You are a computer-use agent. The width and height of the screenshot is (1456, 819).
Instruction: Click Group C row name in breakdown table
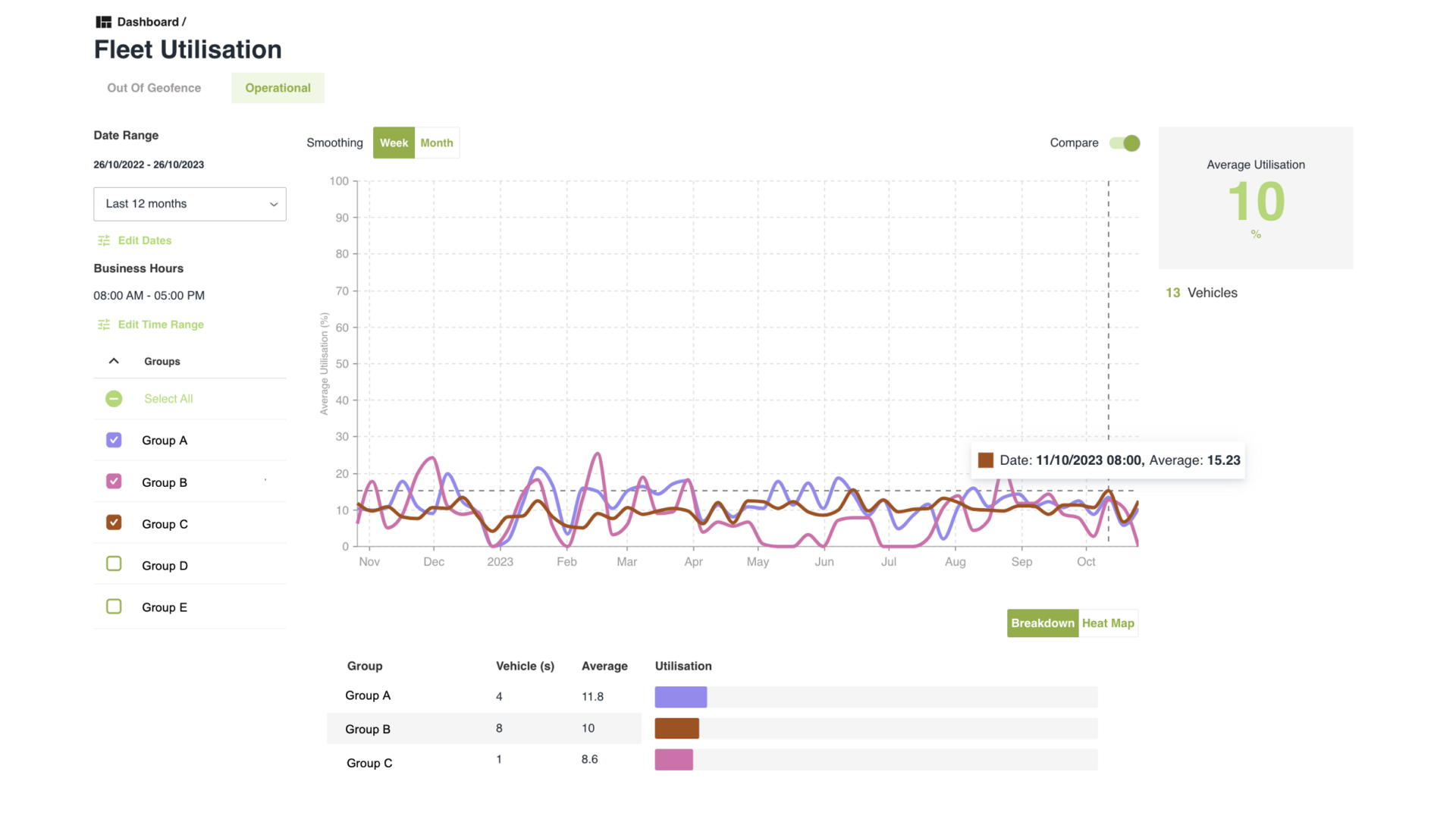pyautogui.click(x=369, y=763)
